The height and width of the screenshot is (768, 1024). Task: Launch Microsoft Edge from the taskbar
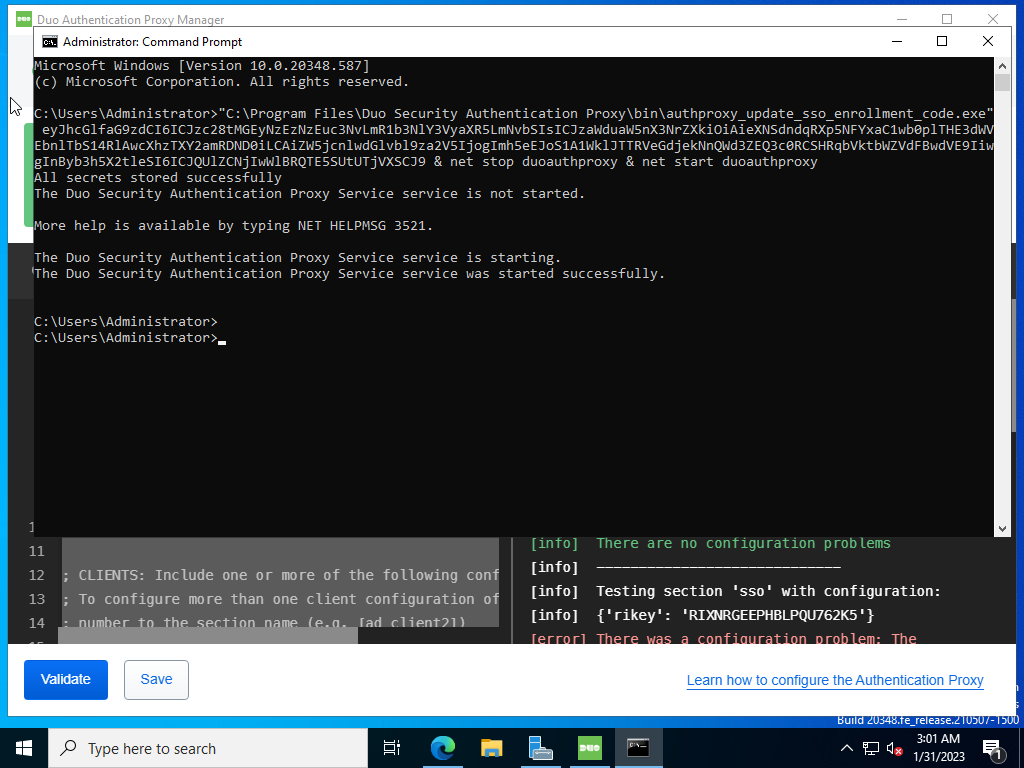click(x=442, y=748)
